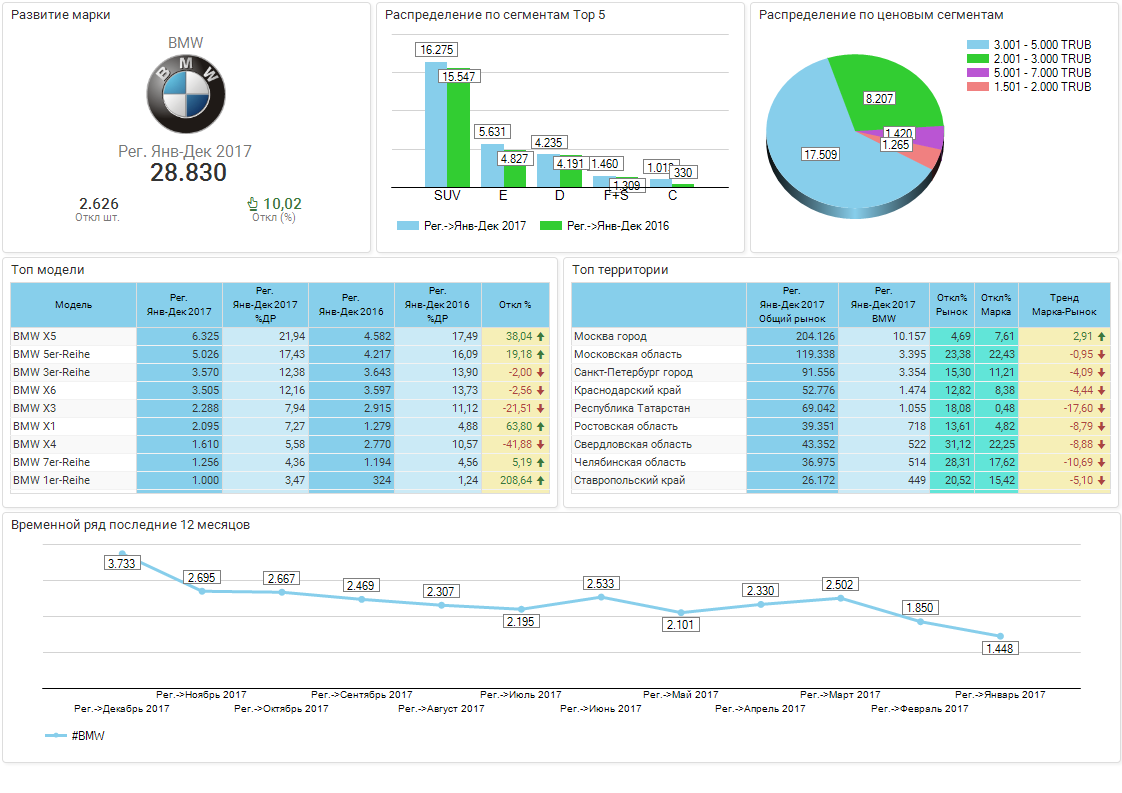This screenshot has width=1122, height=793.
Task: Click the #BMW line legend marker
Action: click(56, 736)
